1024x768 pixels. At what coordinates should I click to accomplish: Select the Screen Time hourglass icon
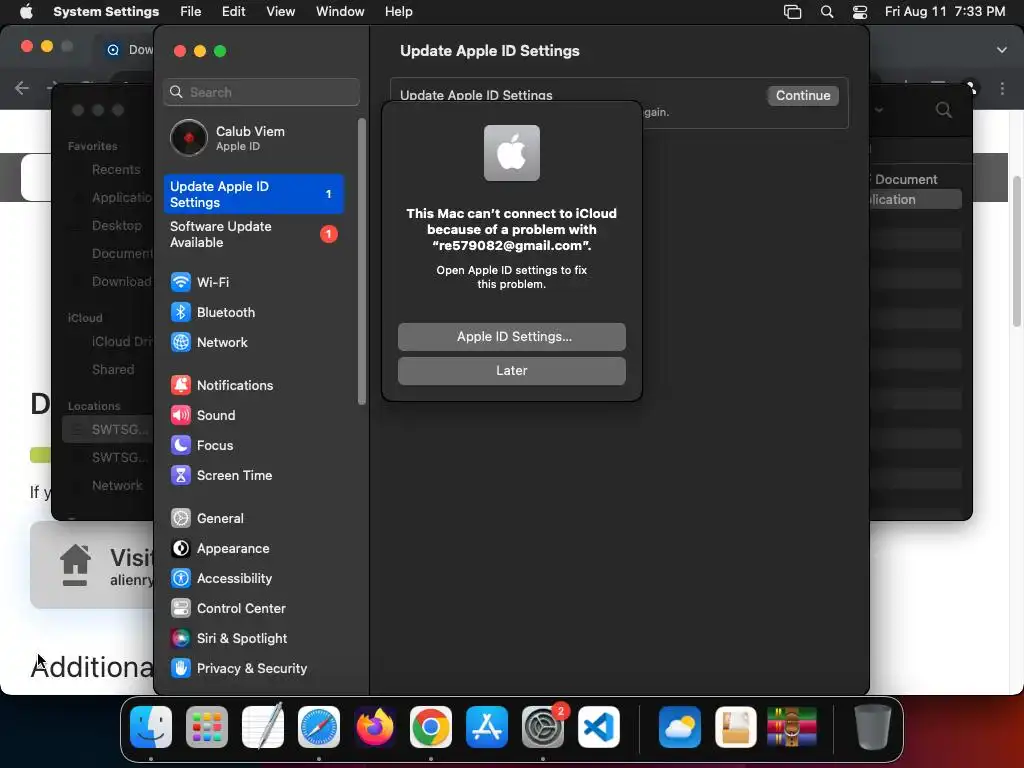[181, 475]
